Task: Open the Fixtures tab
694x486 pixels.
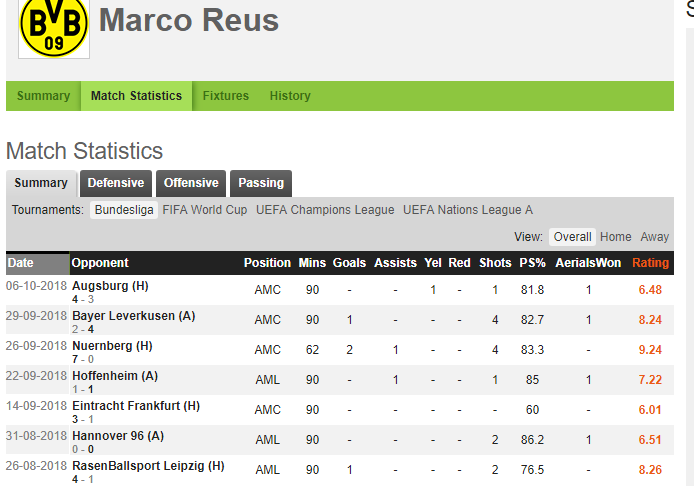Action: tap(226, 96)
